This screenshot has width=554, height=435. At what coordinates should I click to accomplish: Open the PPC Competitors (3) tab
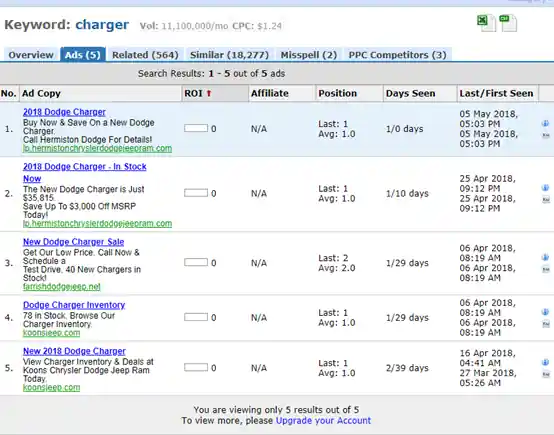397,55
